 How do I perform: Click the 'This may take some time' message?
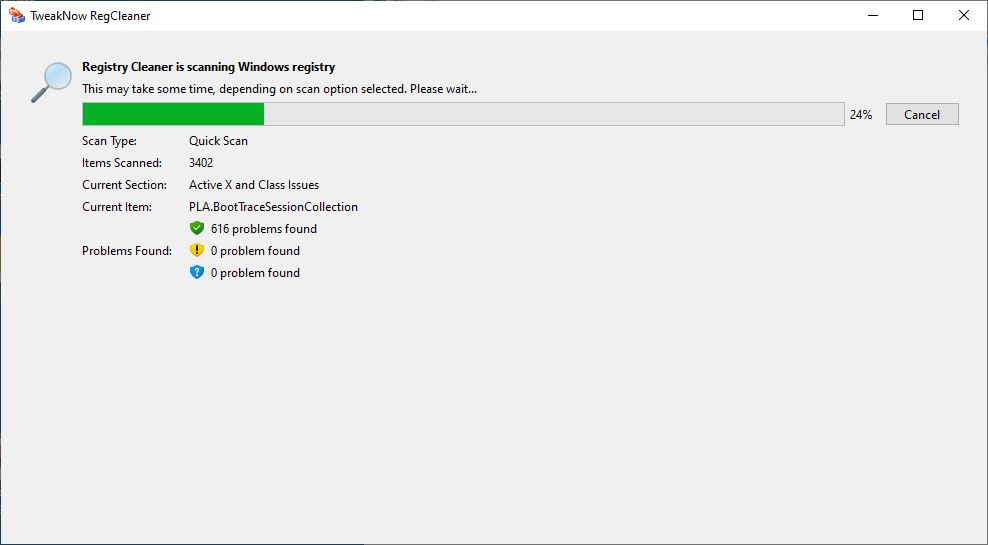point(279,89)
